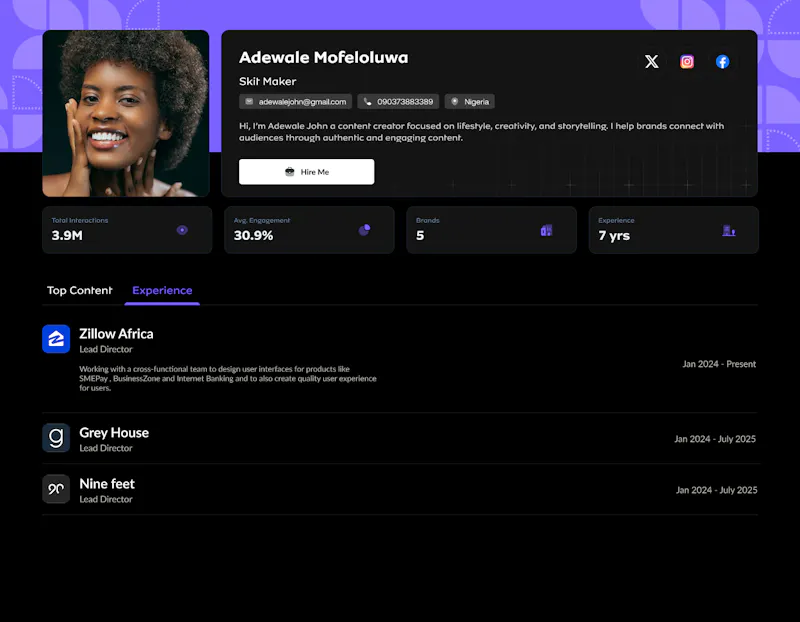This screenshot has height=622, width=800.
Task: Click the Zillow Africa company name
Action: click(x=116, y=334)
